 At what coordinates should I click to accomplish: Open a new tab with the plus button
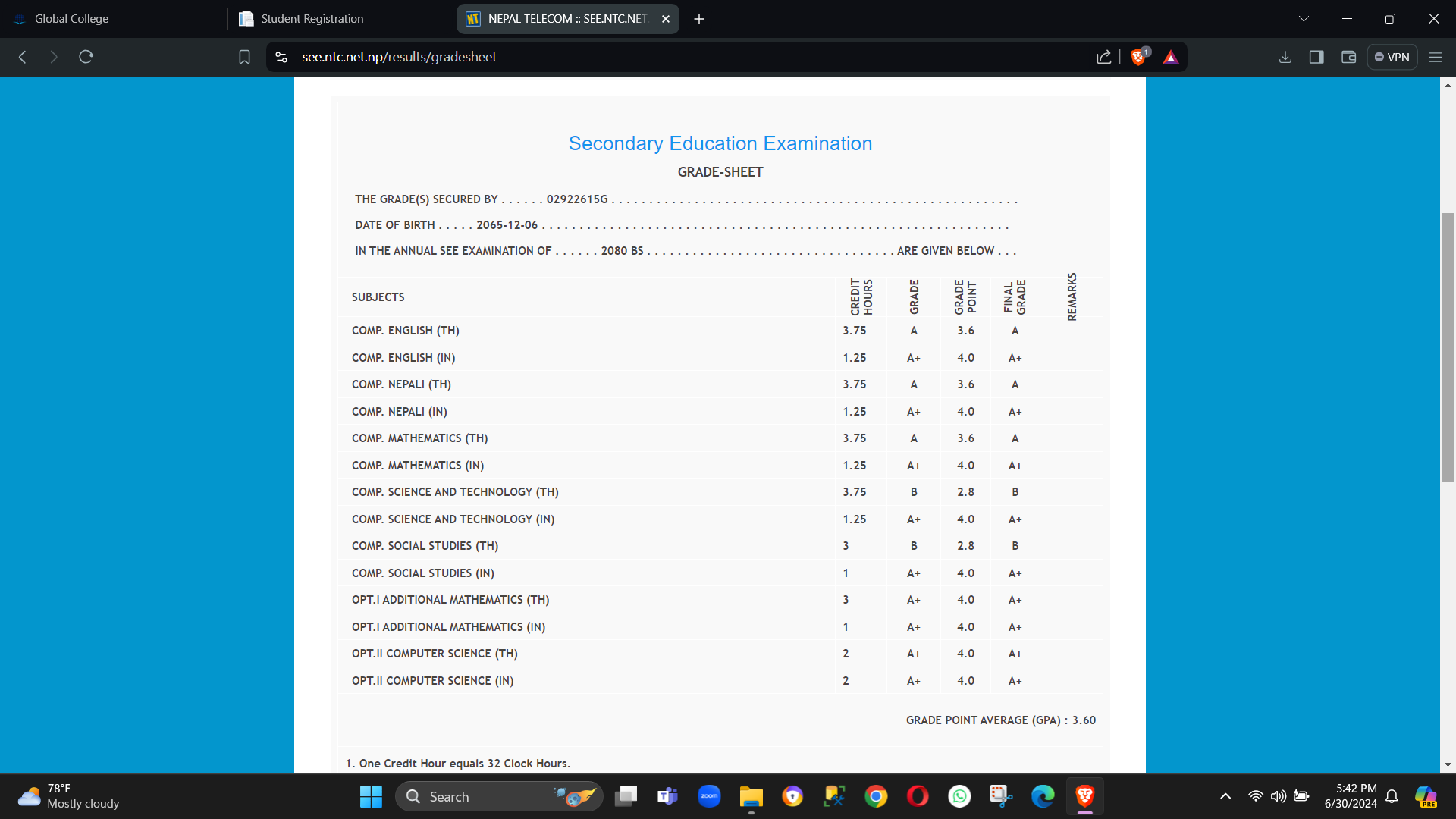coord(699,19)
